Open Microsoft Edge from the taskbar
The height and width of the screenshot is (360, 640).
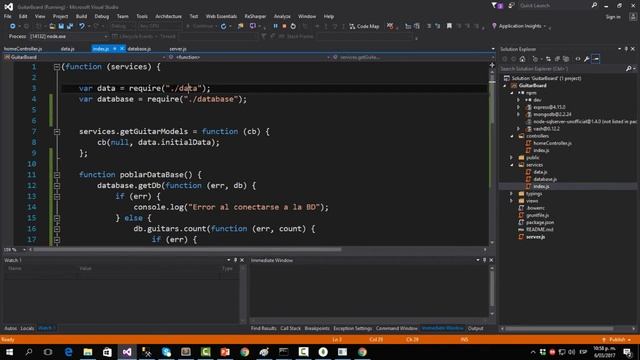point(68,352)
